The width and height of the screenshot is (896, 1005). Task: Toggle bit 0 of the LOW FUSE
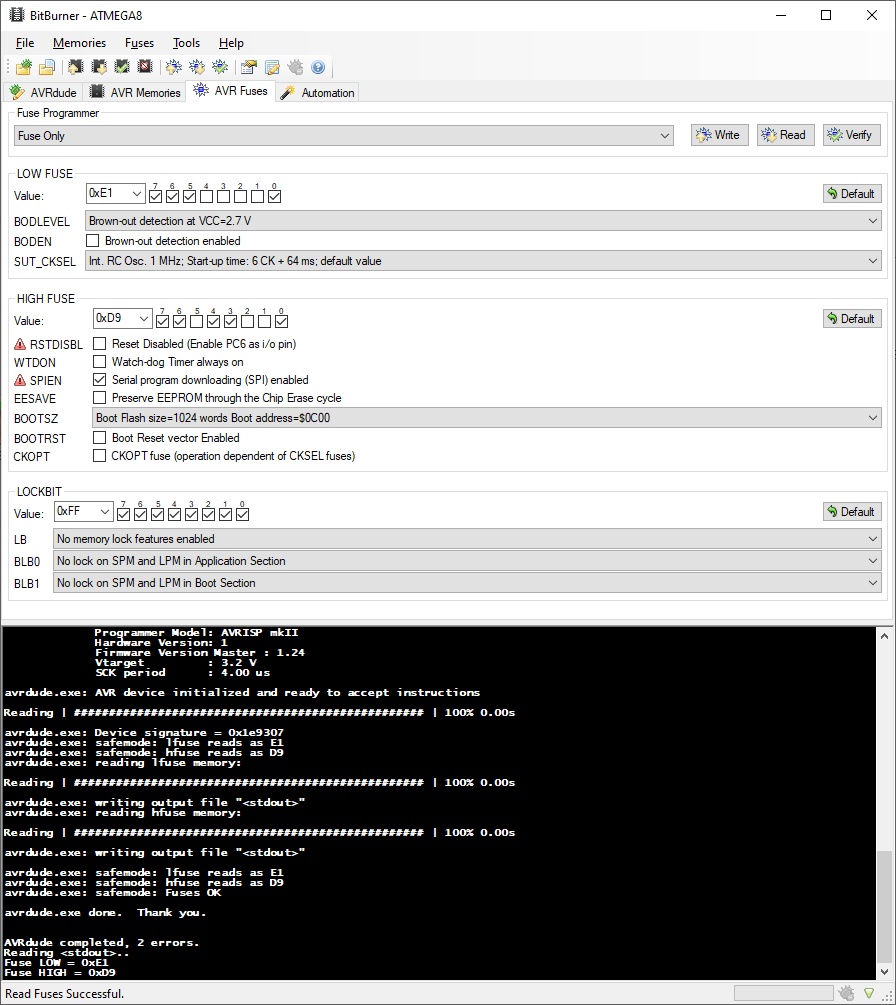[274, 196]
